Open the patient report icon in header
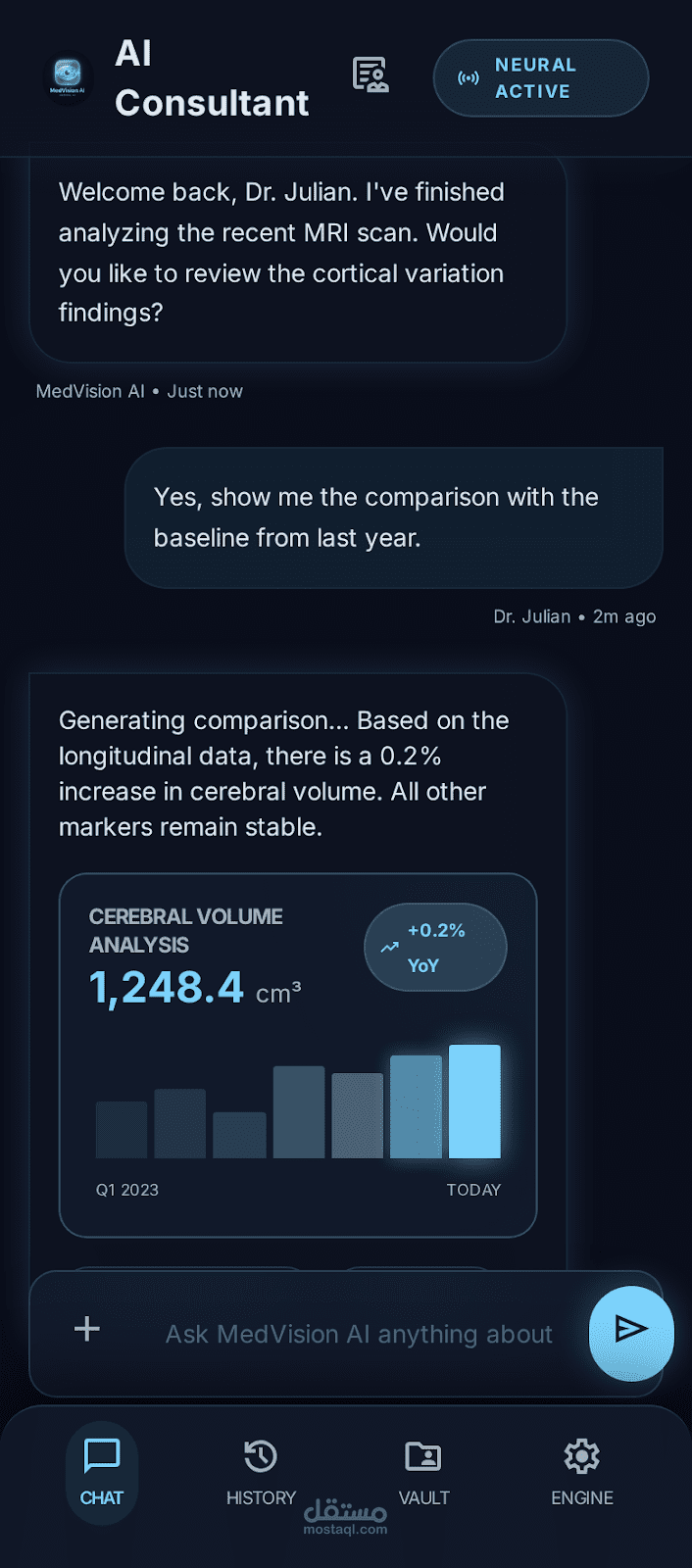Viewport: 692px width, 1568px height. pyautogui.click(x=371, y=75)
